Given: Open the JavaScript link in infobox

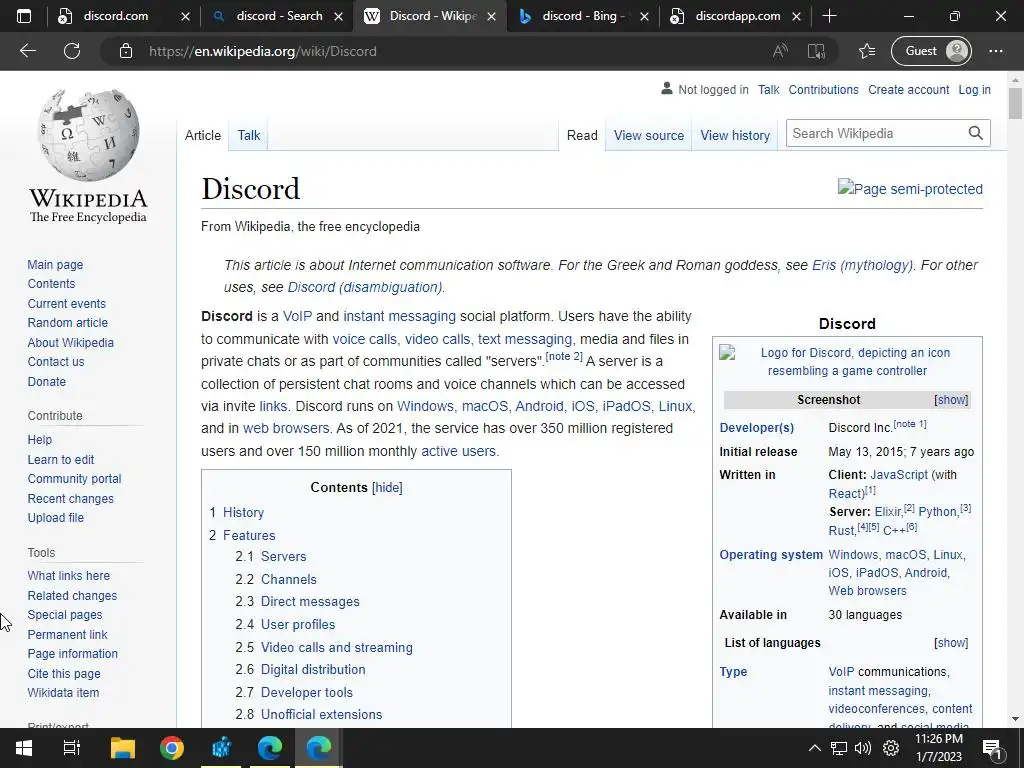Looking at the screenshot, I should 899,475.
